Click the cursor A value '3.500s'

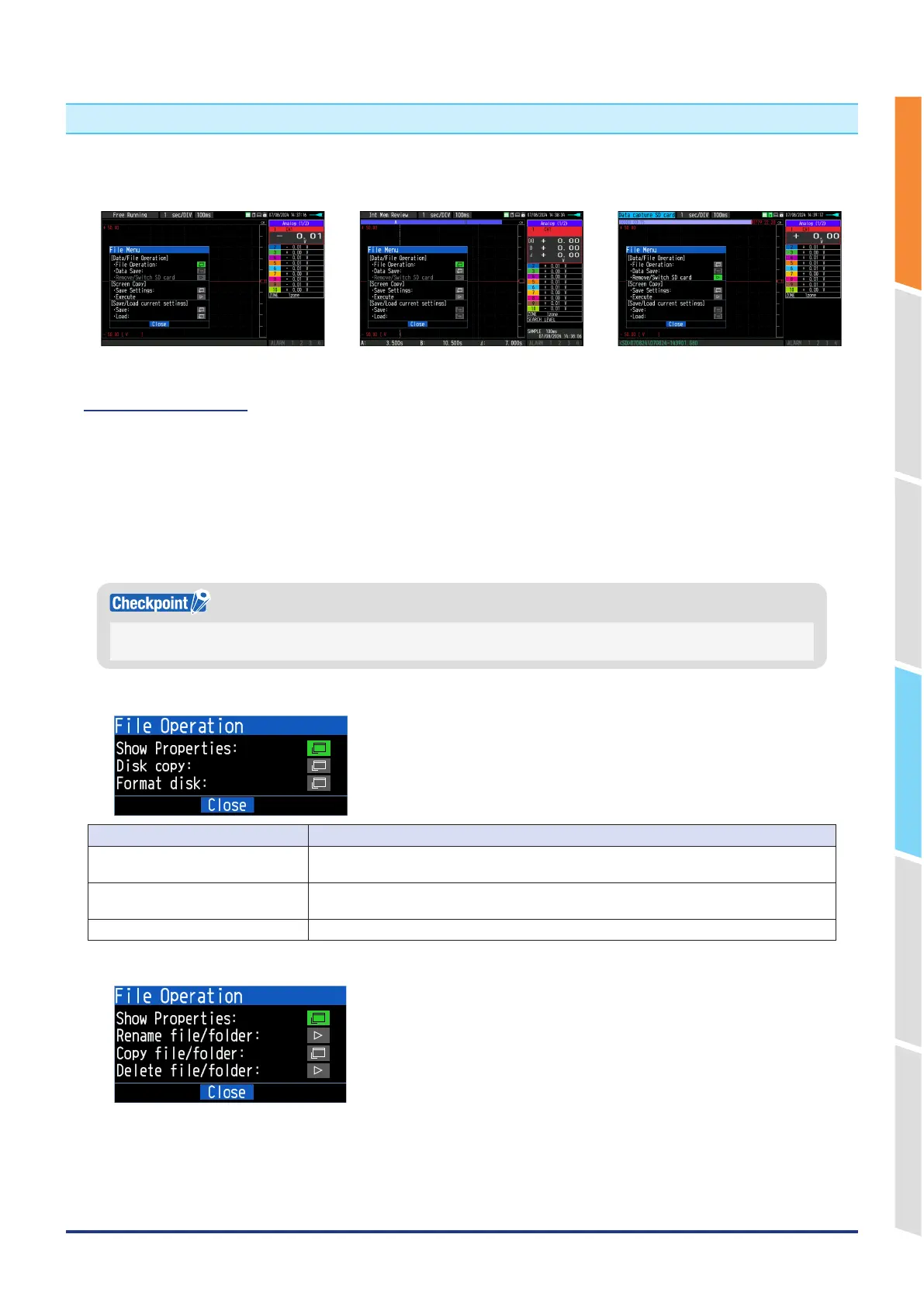pos(394,343)
